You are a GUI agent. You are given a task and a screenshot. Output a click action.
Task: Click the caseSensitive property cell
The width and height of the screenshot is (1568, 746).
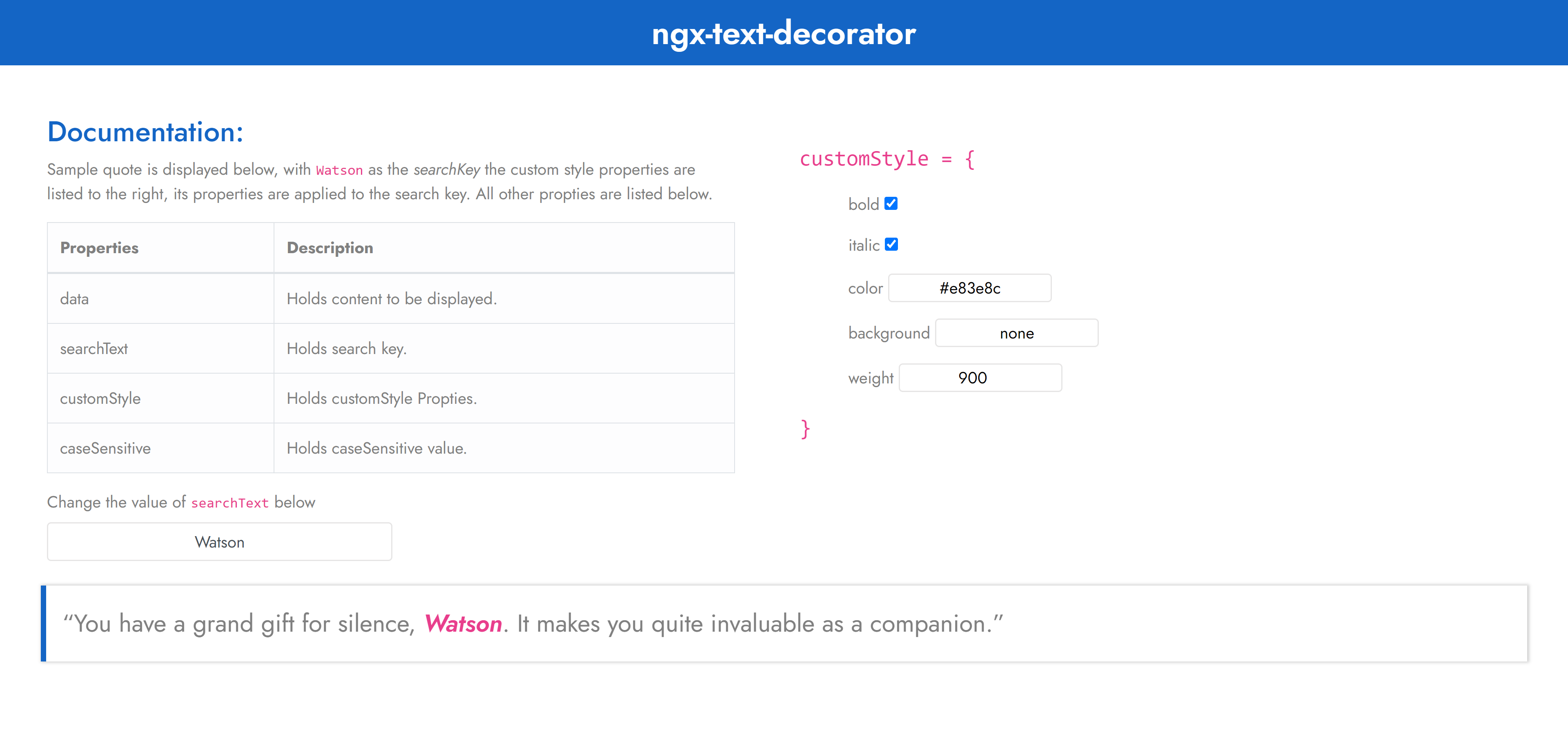tap(105, 448)
